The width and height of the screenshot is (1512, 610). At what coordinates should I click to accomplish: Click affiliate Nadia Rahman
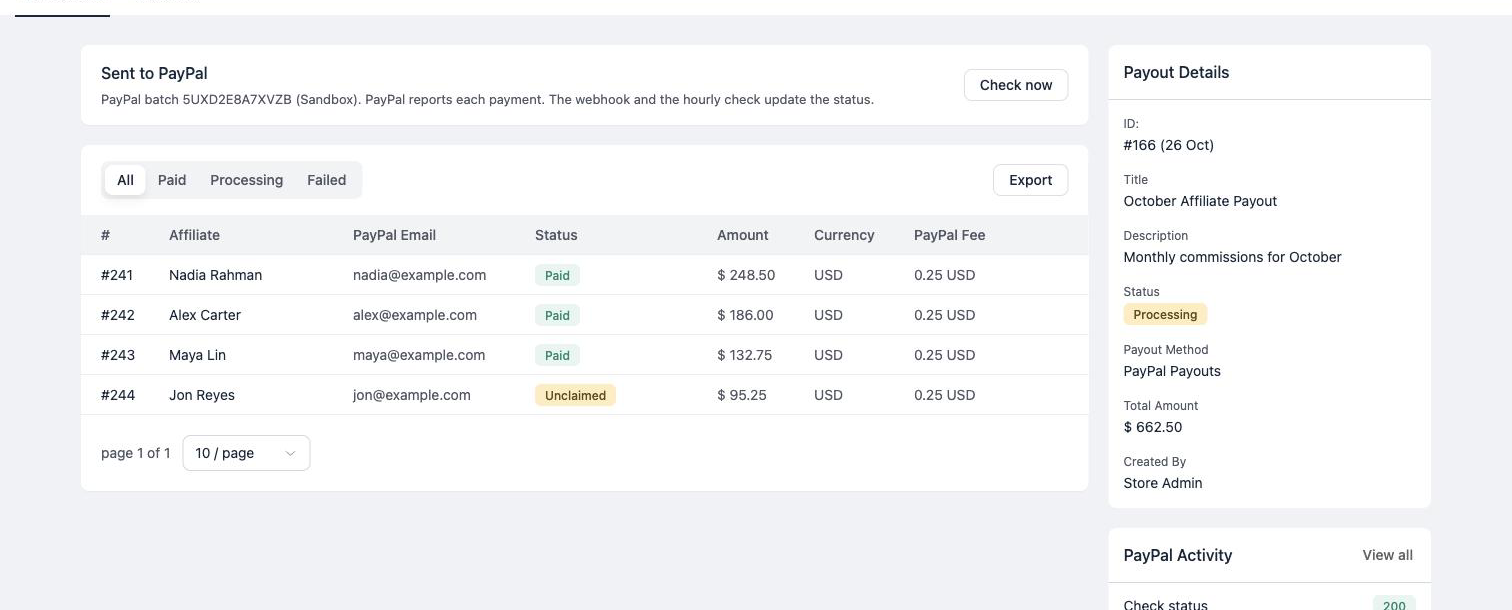pos(215,275)
